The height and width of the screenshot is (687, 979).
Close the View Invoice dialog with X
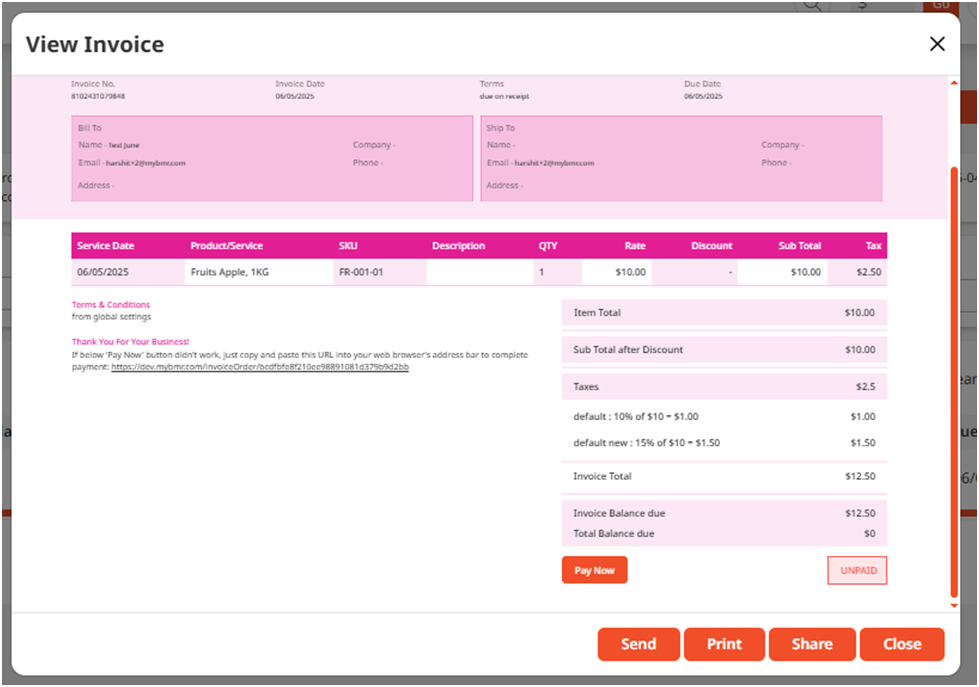coord(937,44)
